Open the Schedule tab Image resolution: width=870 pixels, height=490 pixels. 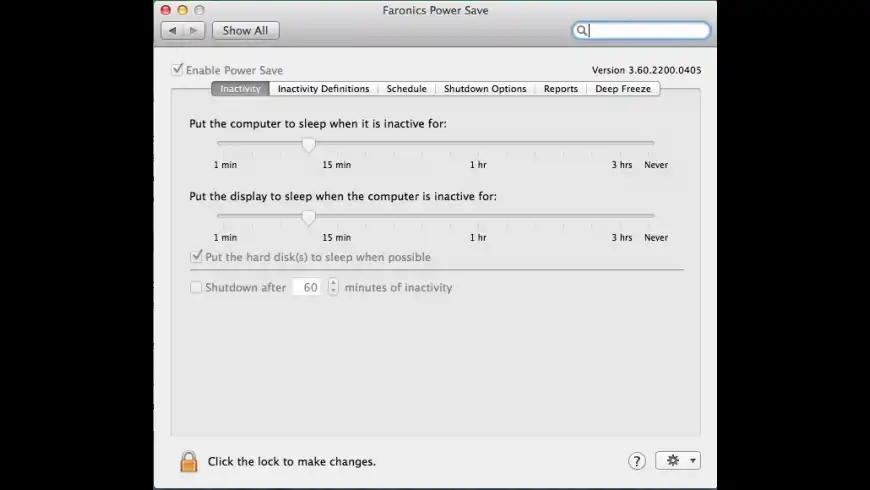tap(407, 89)
